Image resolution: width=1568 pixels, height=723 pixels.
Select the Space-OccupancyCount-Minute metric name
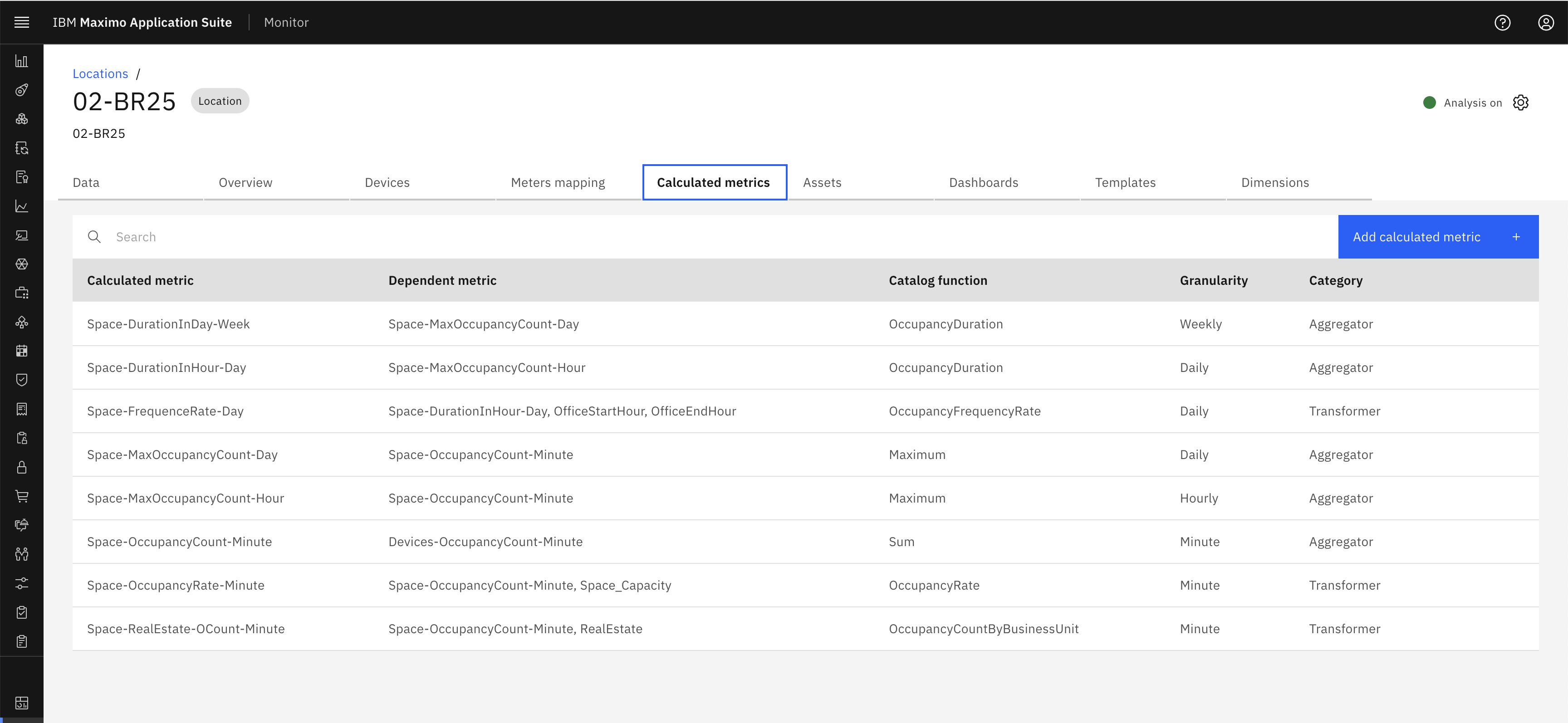click(x=180, y=542)
